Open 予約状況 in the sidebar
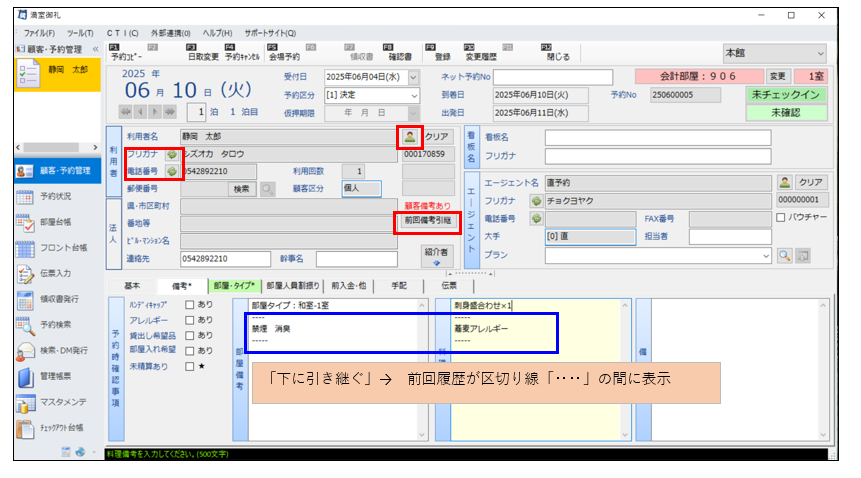Viewport: 861px width, 478px height. coord(54,196)
